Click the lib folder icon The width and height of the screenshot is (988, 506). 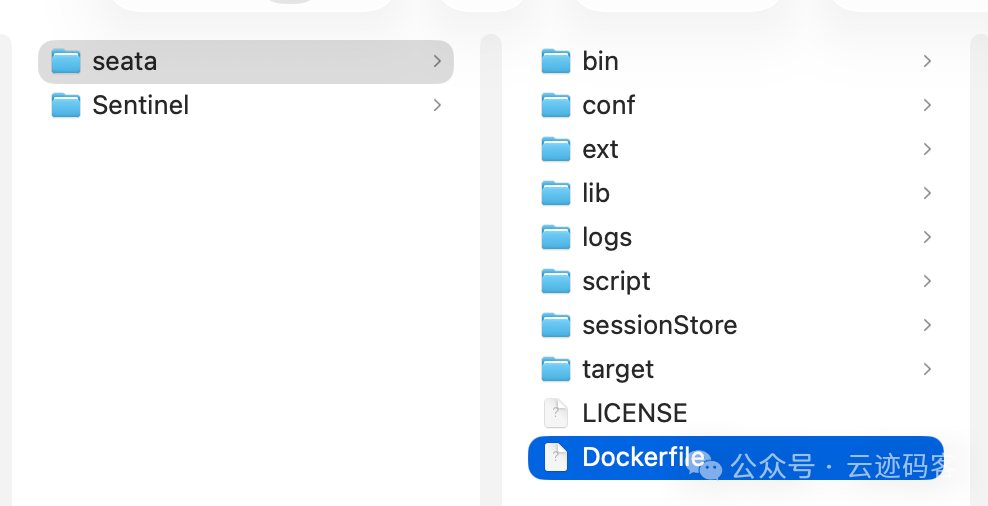click(x=556, y=193)
